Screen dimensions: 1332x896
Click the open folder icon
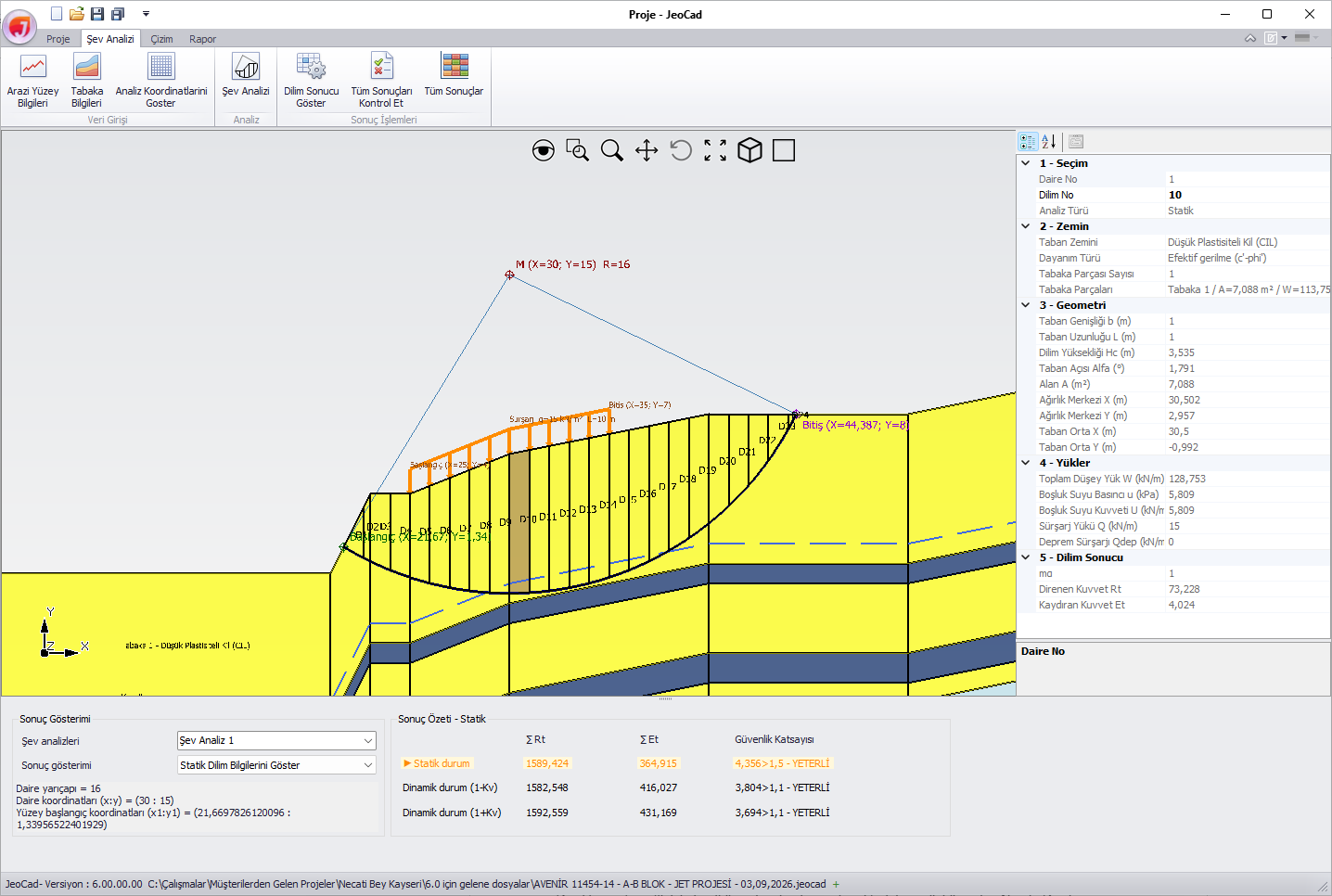pyautogui.click(x=77, y=14)
